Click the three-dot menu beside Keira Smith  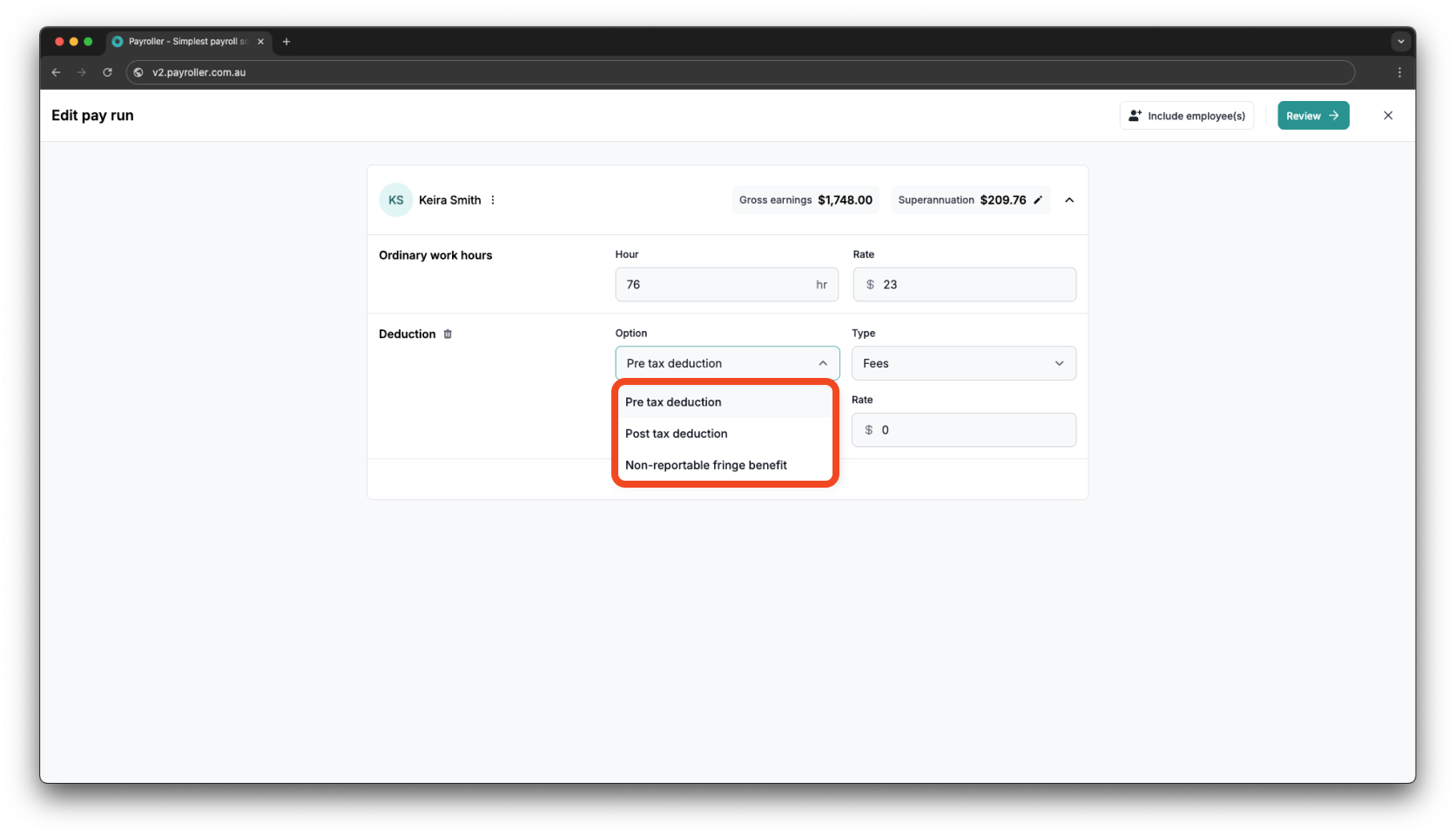(493, 199)
